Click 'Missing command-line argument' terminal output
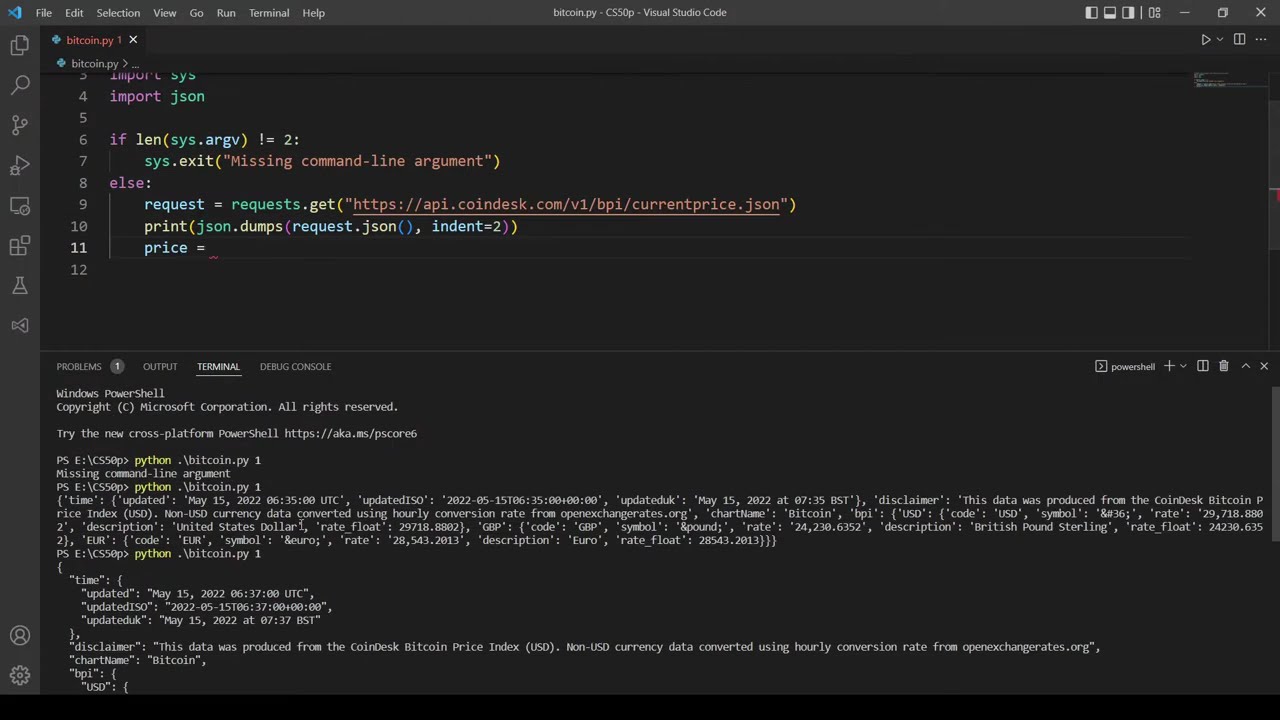1280x720 pixels. pyautogui.click(x=143, y=474)
